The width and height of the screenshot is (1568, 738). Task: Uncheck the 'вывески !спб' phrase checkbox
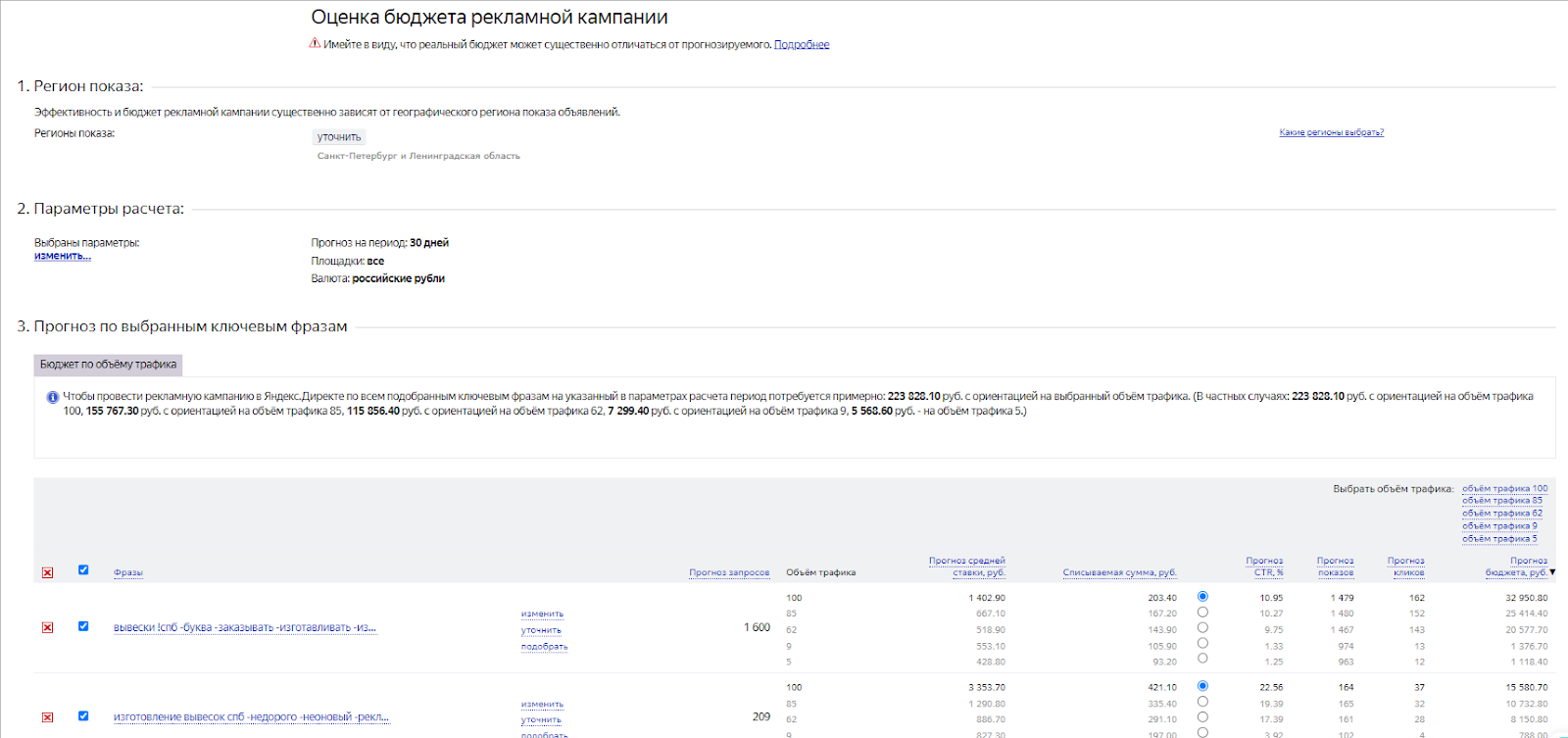click(83, 626)
